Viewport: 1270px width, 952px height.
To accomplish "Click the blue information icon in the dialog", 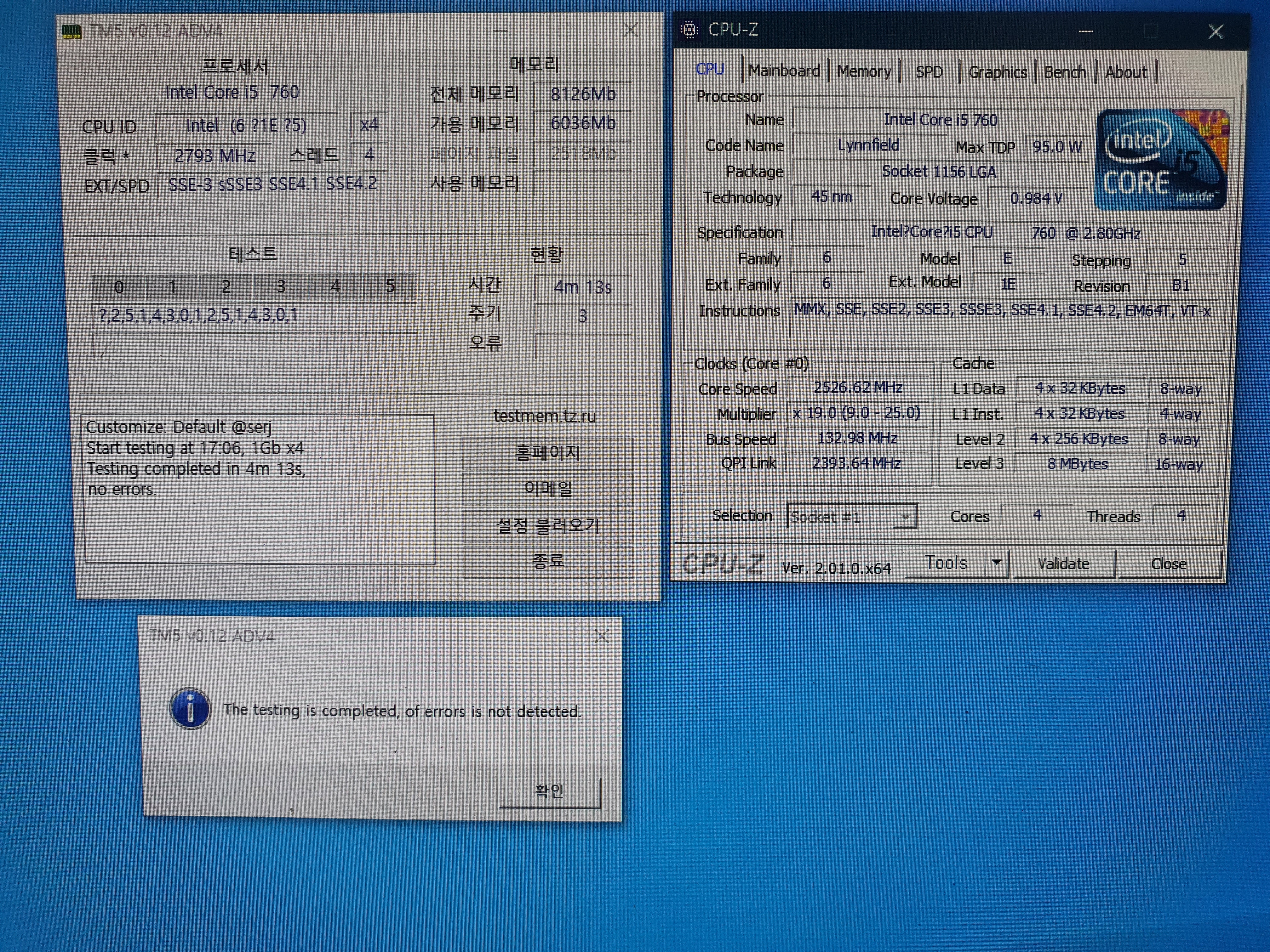I will 190,709.
